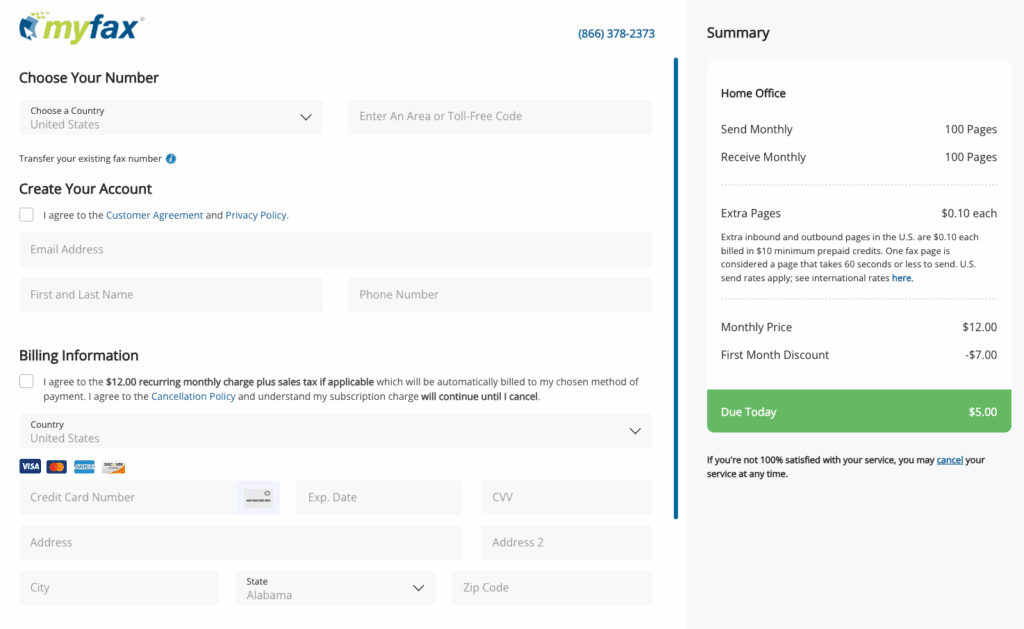Image resolution: width=1024 pixels, height=629 pixels.
Task: Expand the billing Country dropdown
Action: tap(335, 431)
